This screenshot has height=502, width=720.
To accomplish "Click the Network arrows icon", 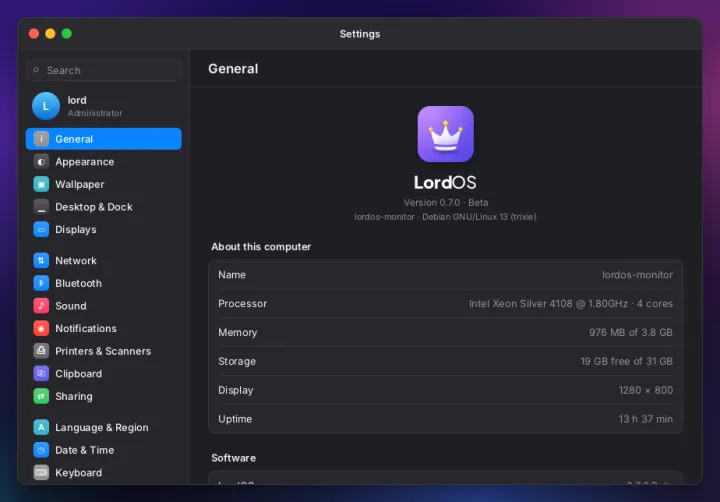I will point(41,260).
